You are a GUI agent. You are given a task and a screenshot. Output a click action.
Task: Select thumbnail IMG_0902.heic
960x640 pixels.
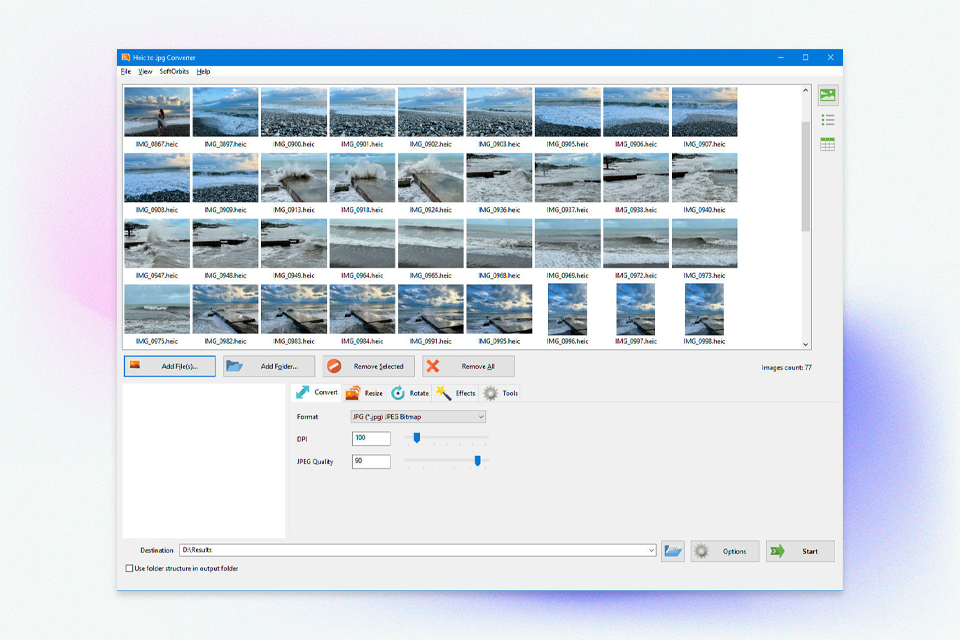pos(431,112)
